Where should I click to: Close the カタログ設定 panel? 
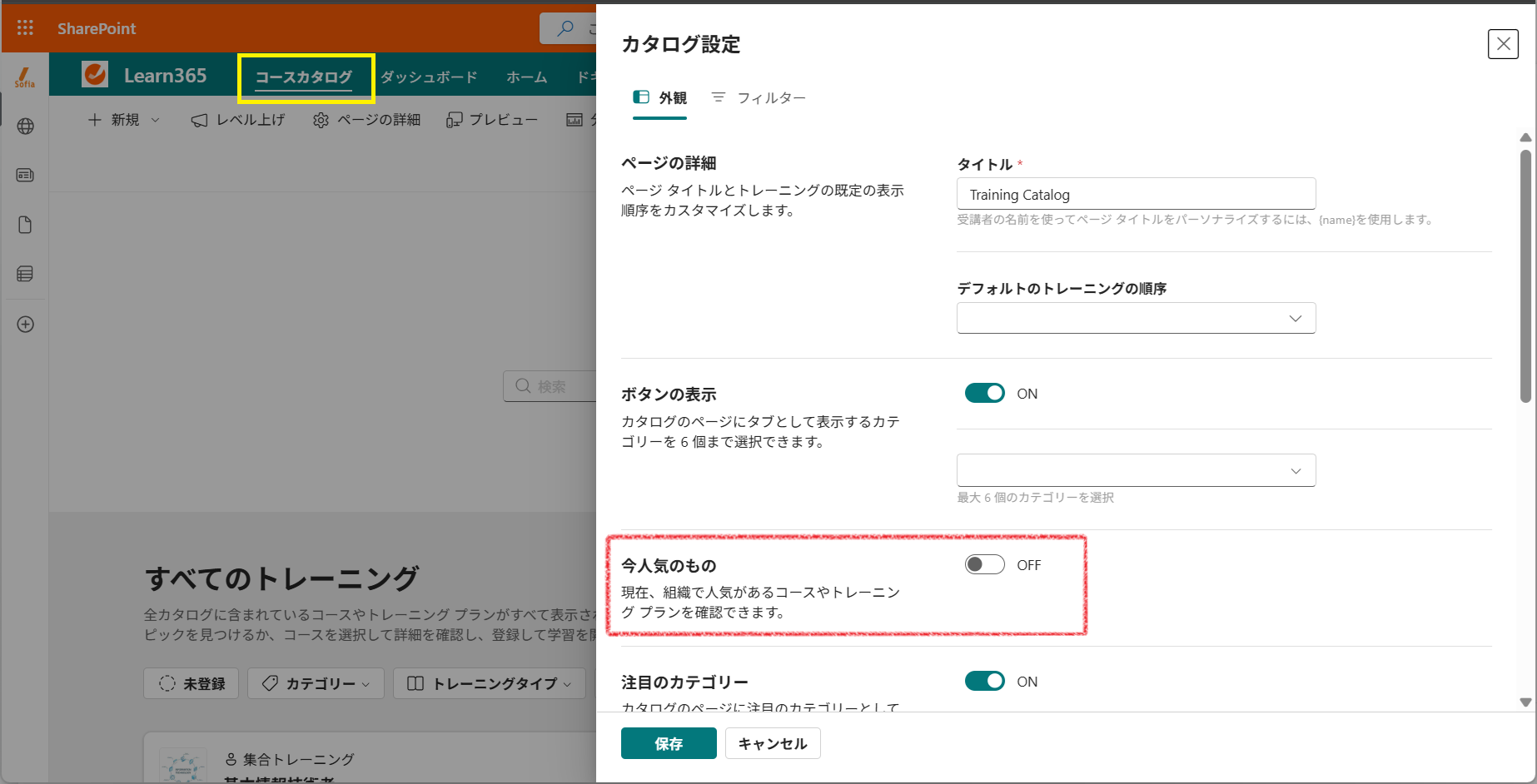[x=1503, y=44]
